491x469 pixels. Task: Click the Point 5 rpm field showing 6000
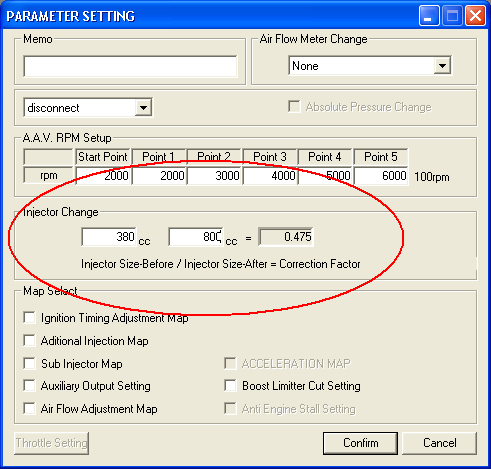click(381, 175)
